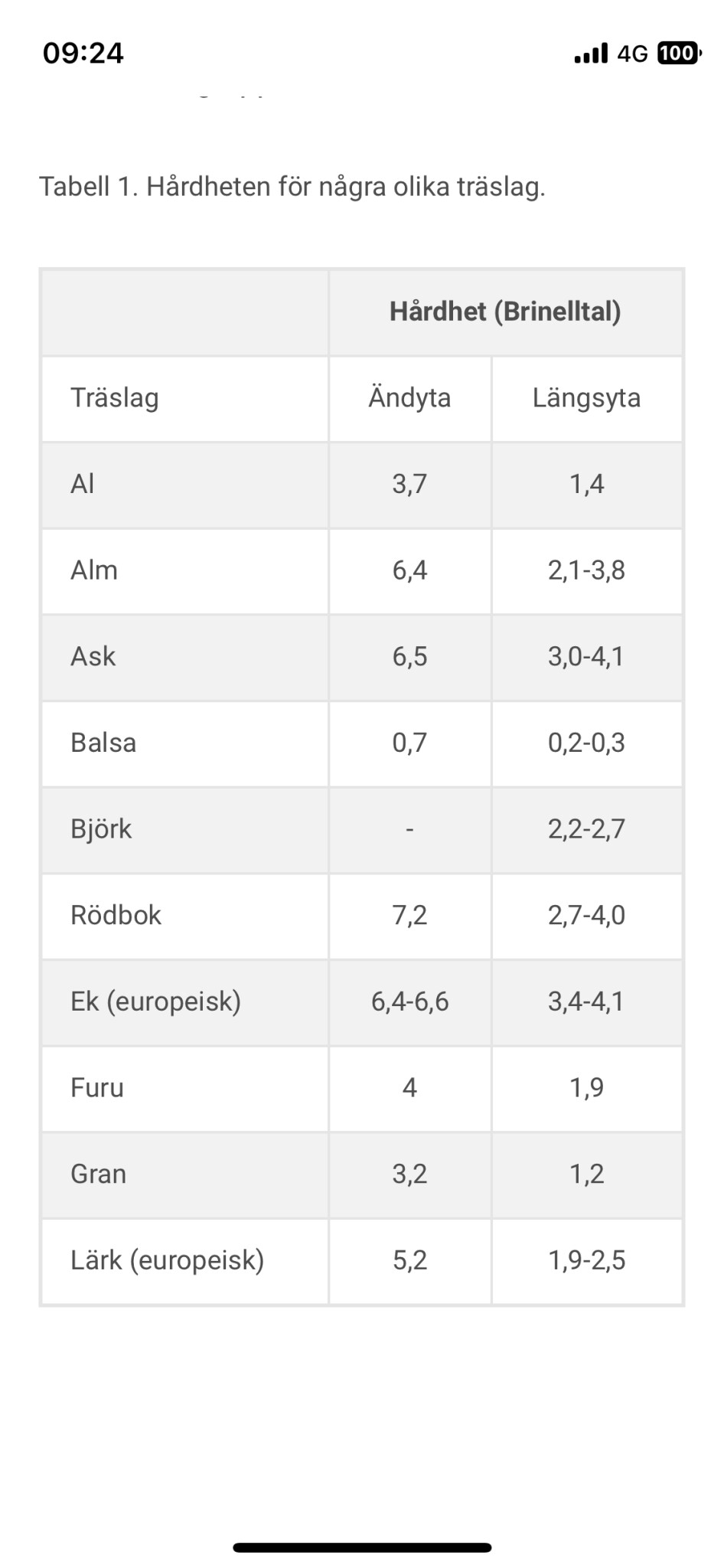
Task: Tap the cellular signal strength bars
Action: click(x=591, y=54)
